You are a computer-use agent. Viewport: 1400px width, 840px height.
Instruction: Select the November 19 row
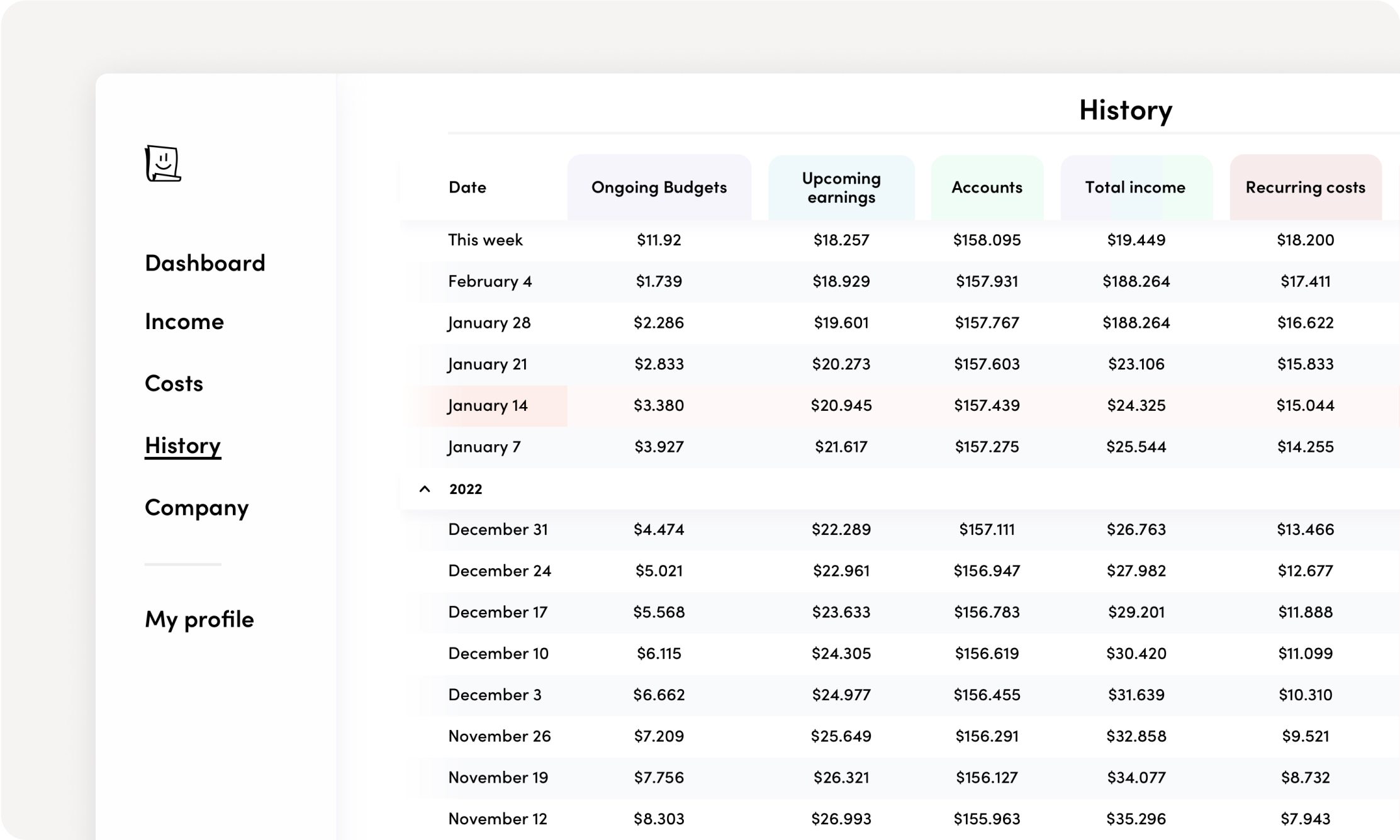point(900,778)
